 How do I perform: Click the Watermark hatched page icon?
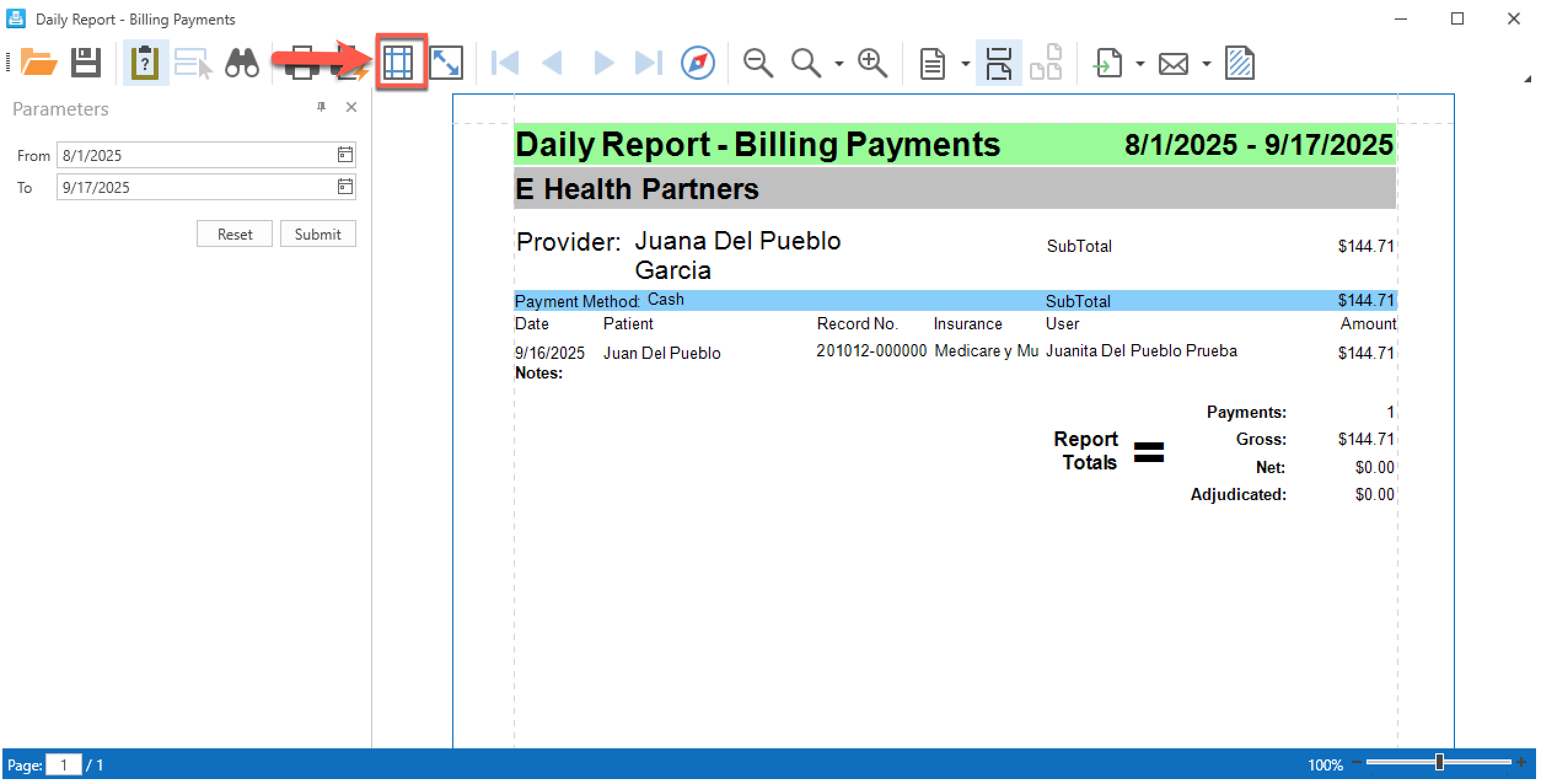coord(1239,63)
